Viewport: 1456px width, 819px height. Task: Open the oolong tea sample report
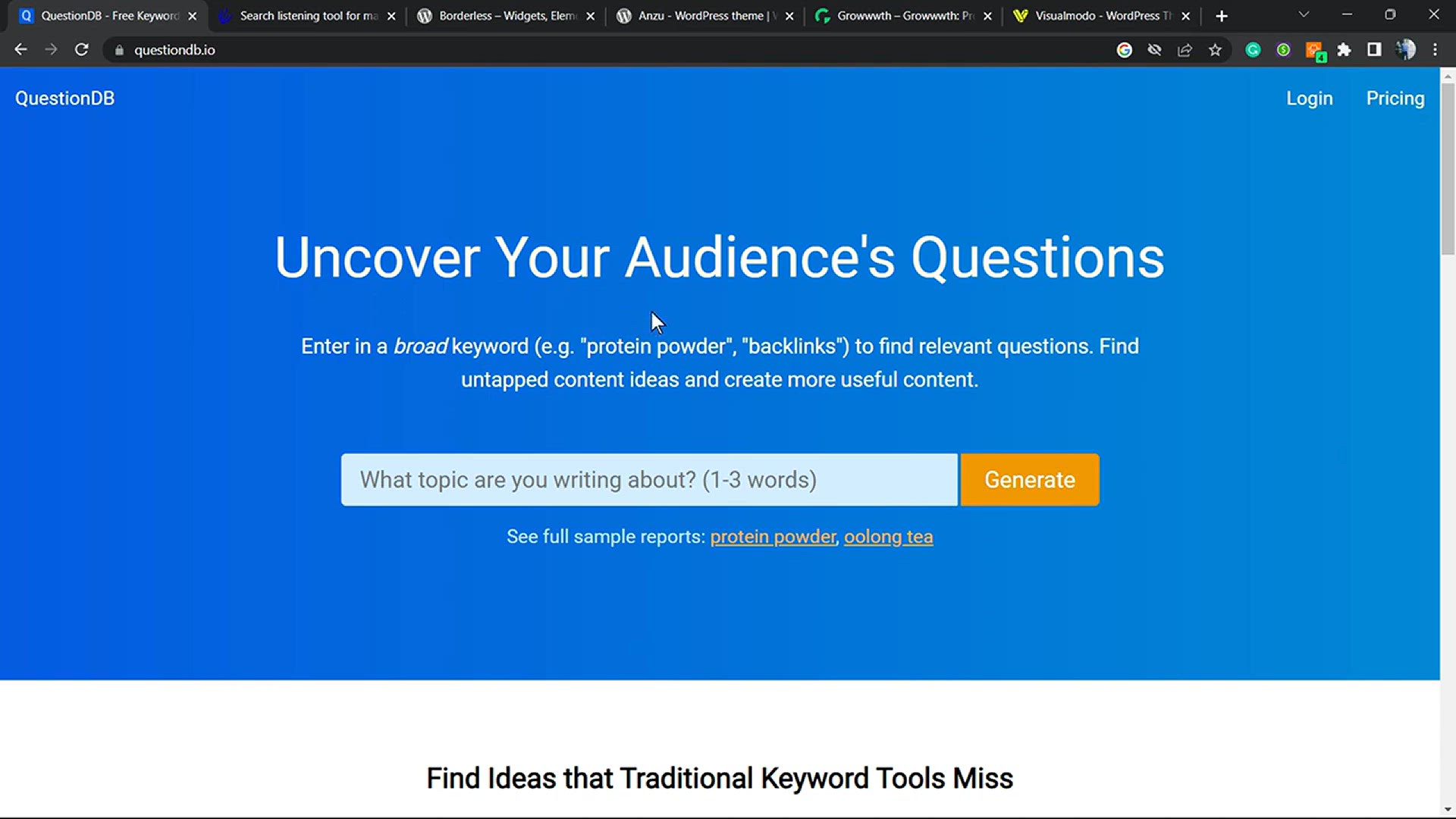tap(889, 537)
